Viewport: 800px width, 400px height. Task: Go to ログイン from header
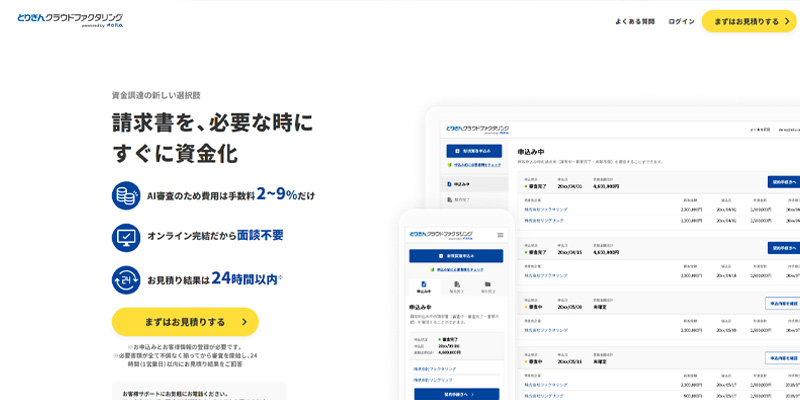click(681, 21)
